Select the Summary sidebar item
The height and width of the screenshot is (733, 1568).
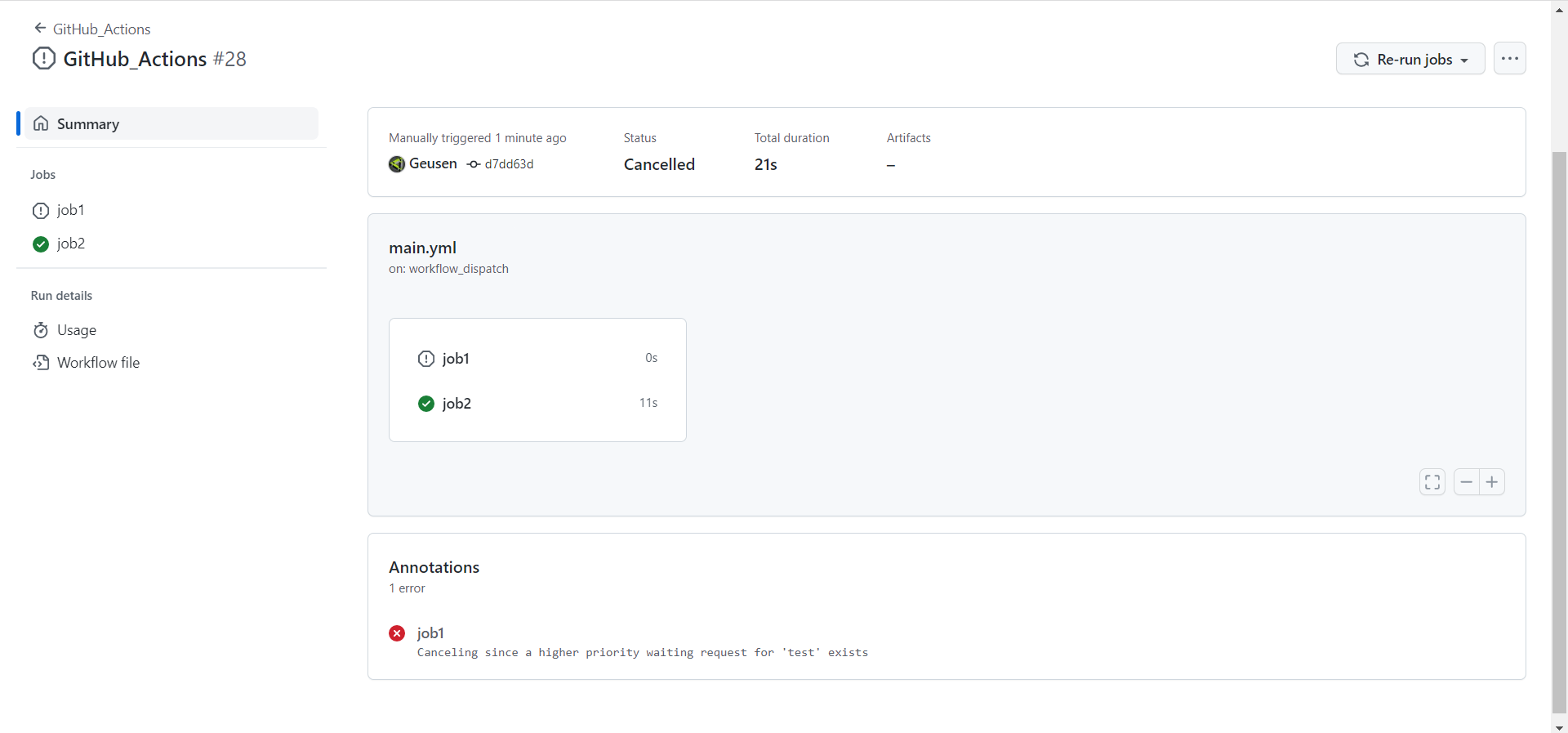point(171,123)
